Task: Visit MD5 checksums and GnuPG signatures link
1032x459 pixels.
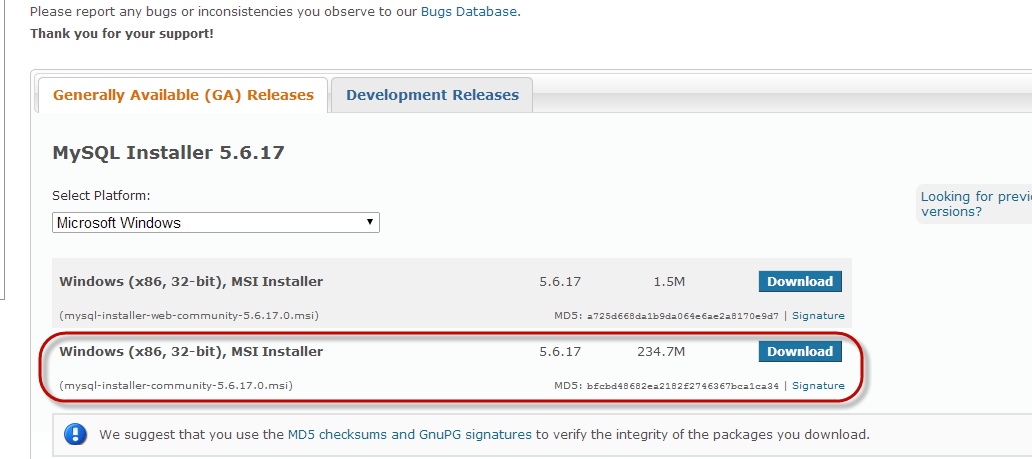Action: (410, 435)
